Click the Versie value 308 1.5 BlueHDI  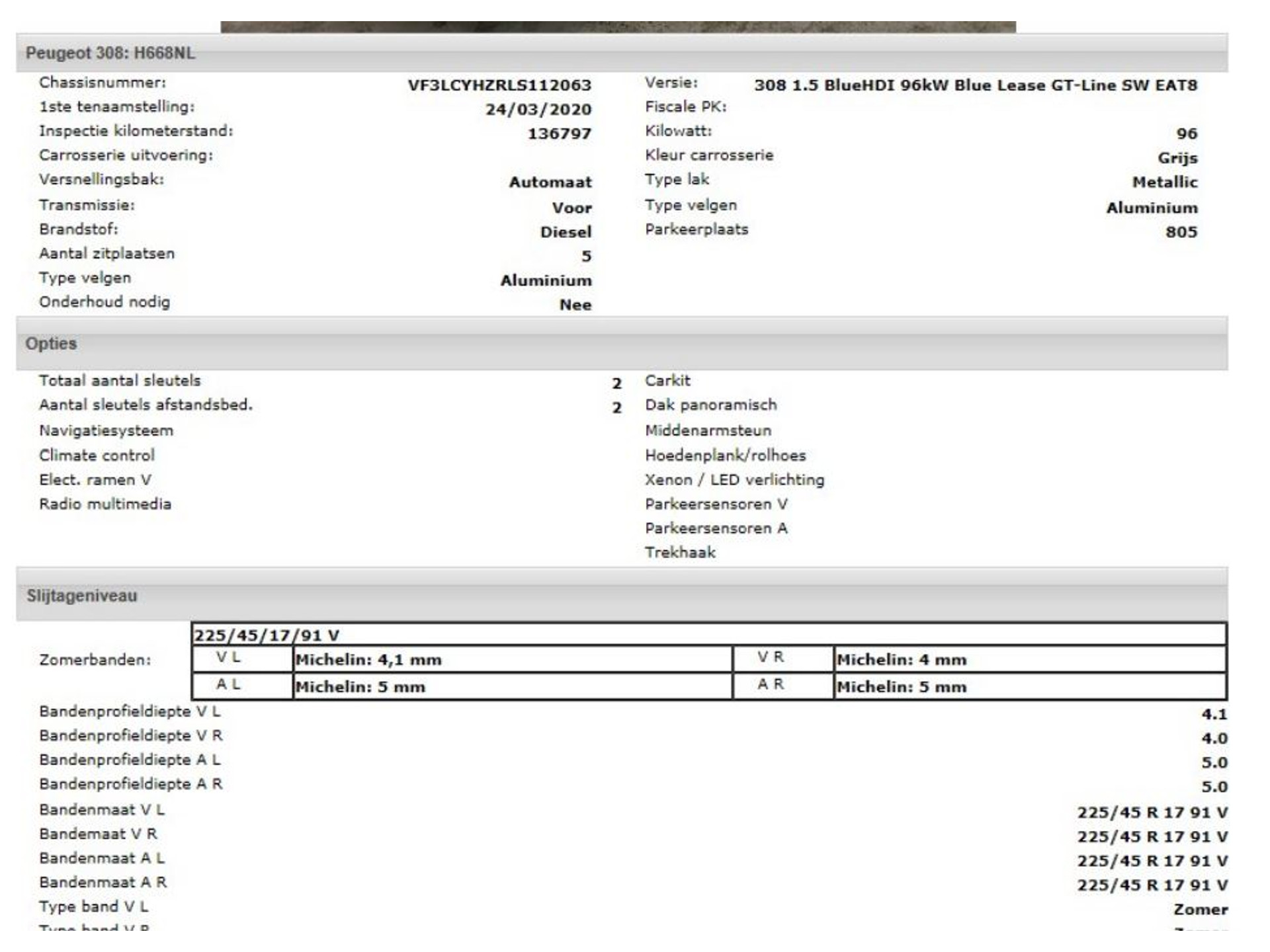tap(975, 85)
